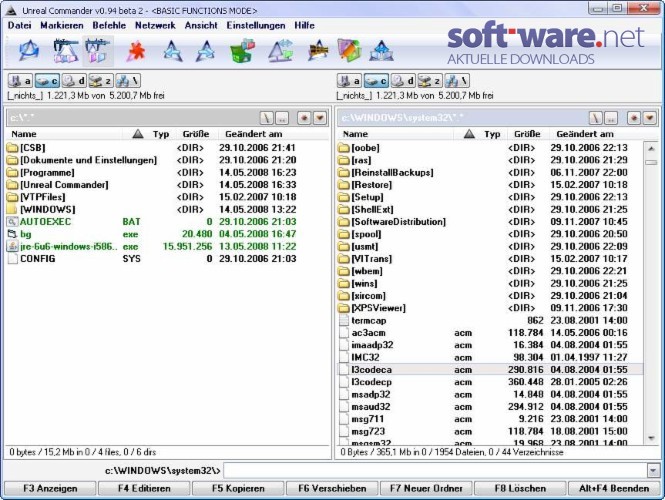Go to parent directory in right panel
Screen dimensions: 665x500
(611, 118)
